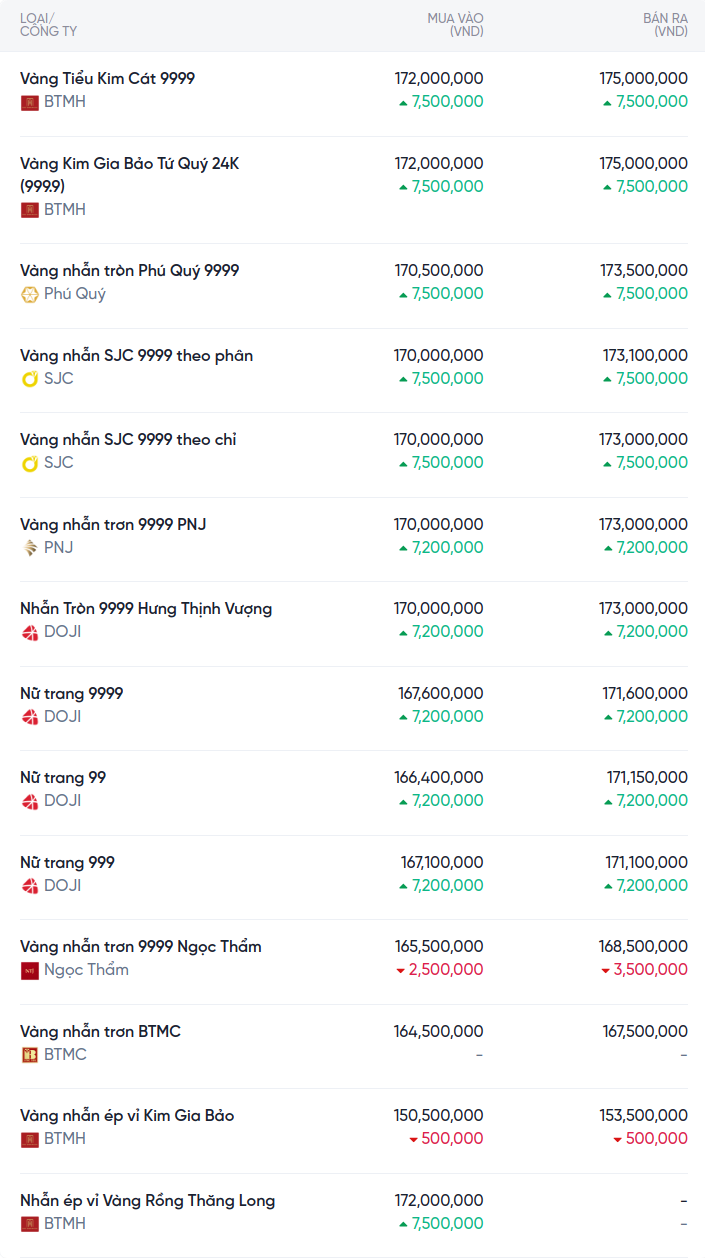Click Ngọc Thẩm red down-arrow beside 2,500,000
Image resolution: width=705 pixels, height=1258 pixels.
tap(401, 971)
